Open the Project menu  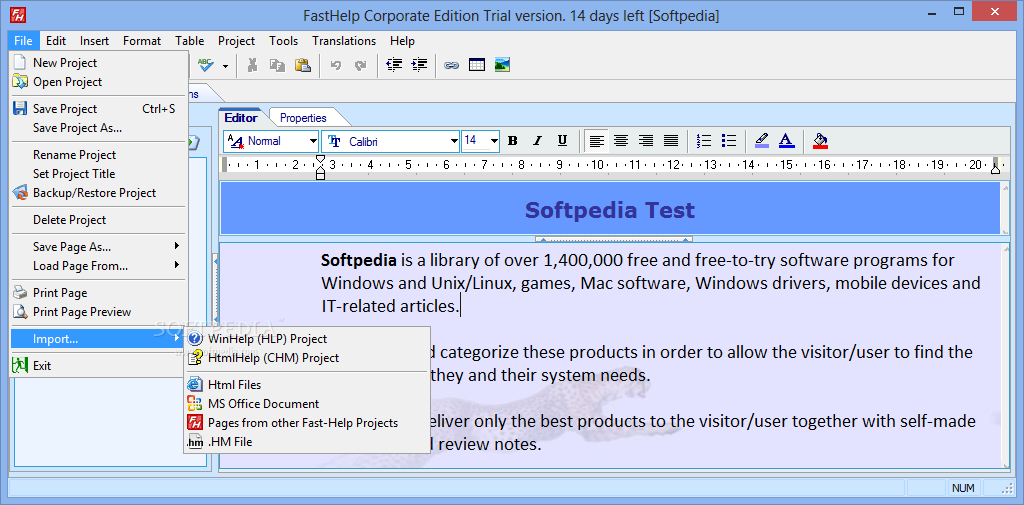236,41
